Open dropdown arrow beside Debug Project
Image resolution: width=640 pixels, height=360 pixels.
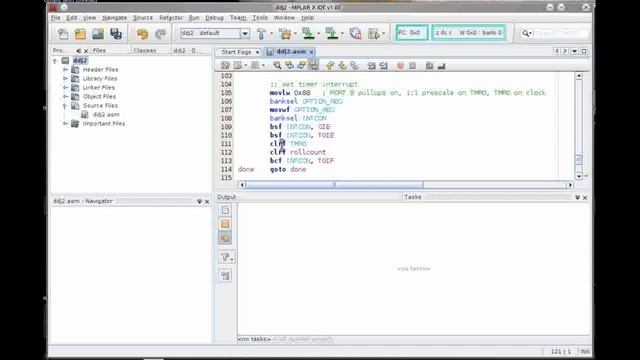(384, 33)
